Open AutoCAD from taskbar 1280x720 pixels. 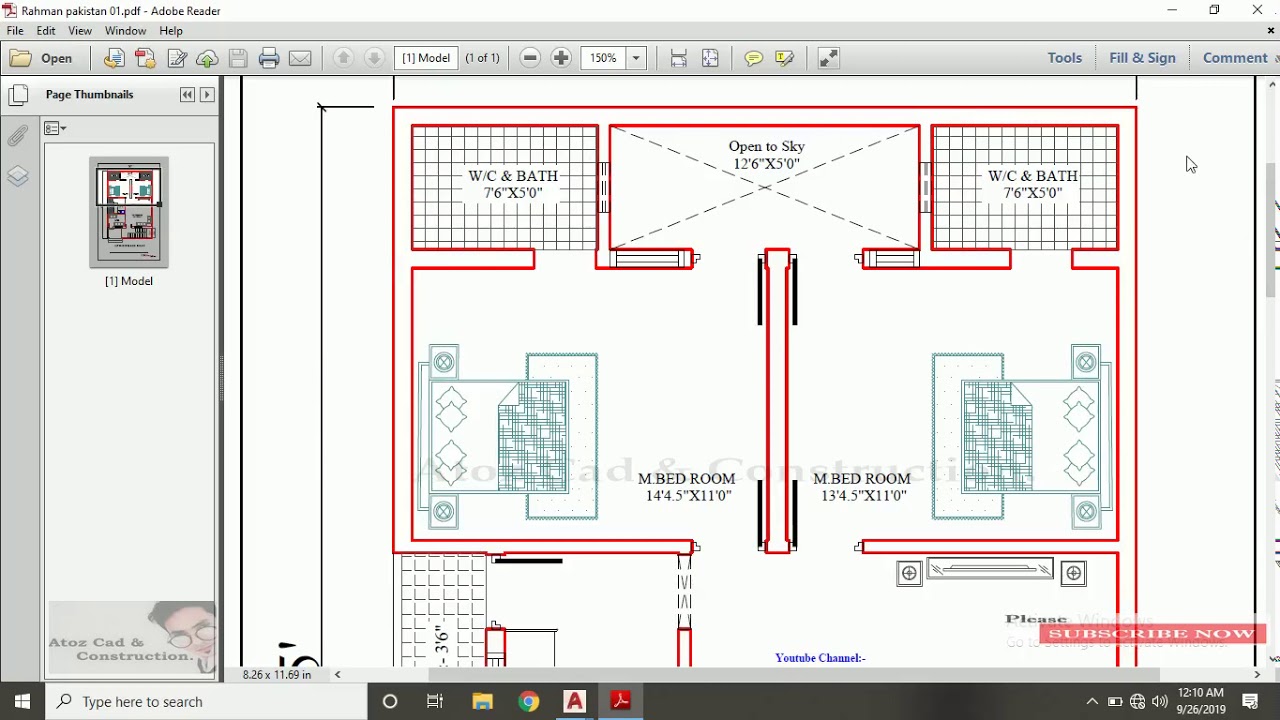point(574,702)
